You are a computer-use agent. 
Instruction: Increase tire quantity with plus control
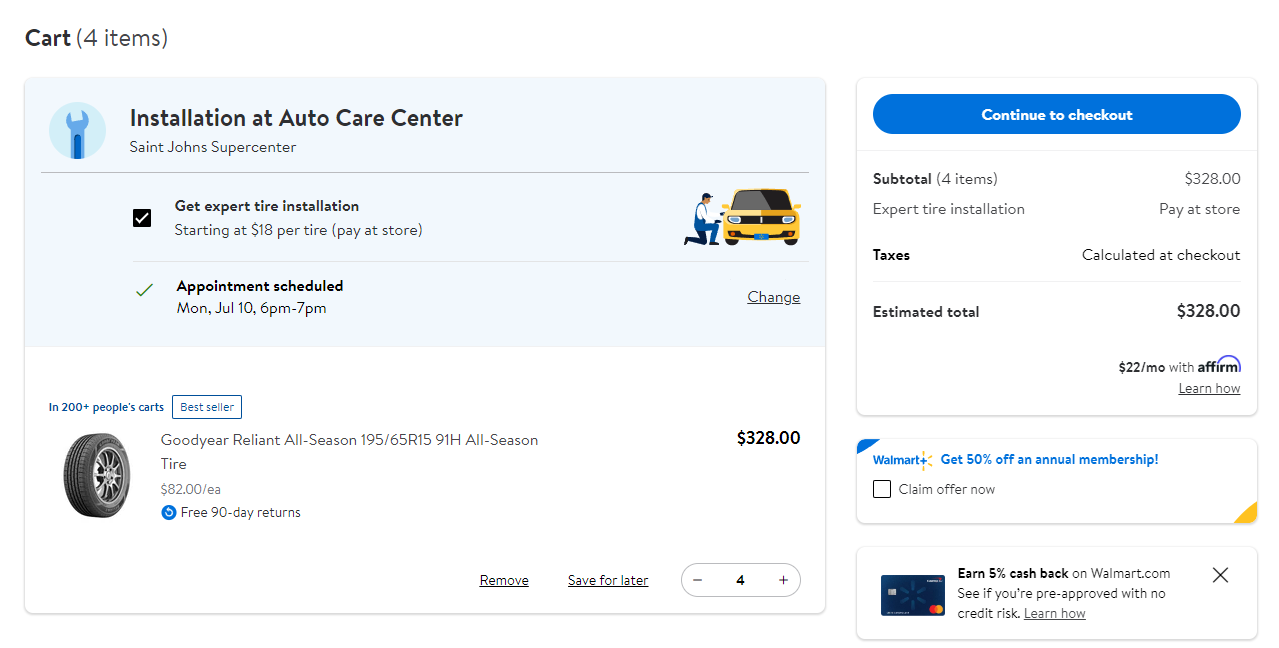783,580
